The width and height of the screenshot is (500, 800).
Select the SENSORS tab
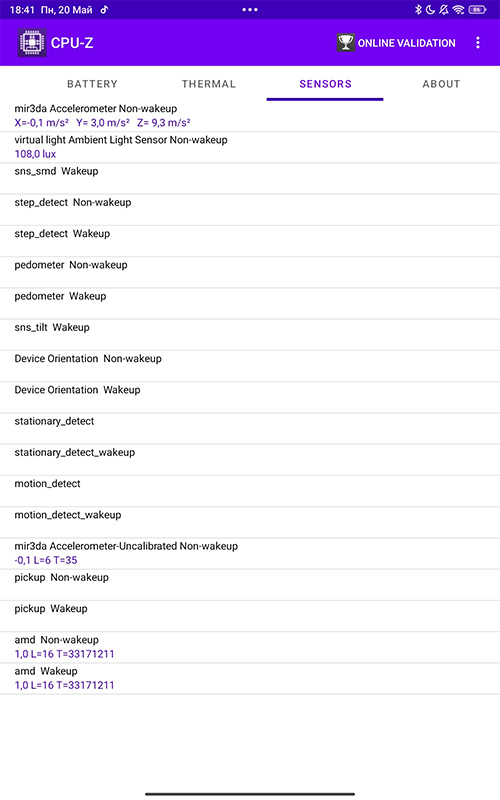[325, 84]
